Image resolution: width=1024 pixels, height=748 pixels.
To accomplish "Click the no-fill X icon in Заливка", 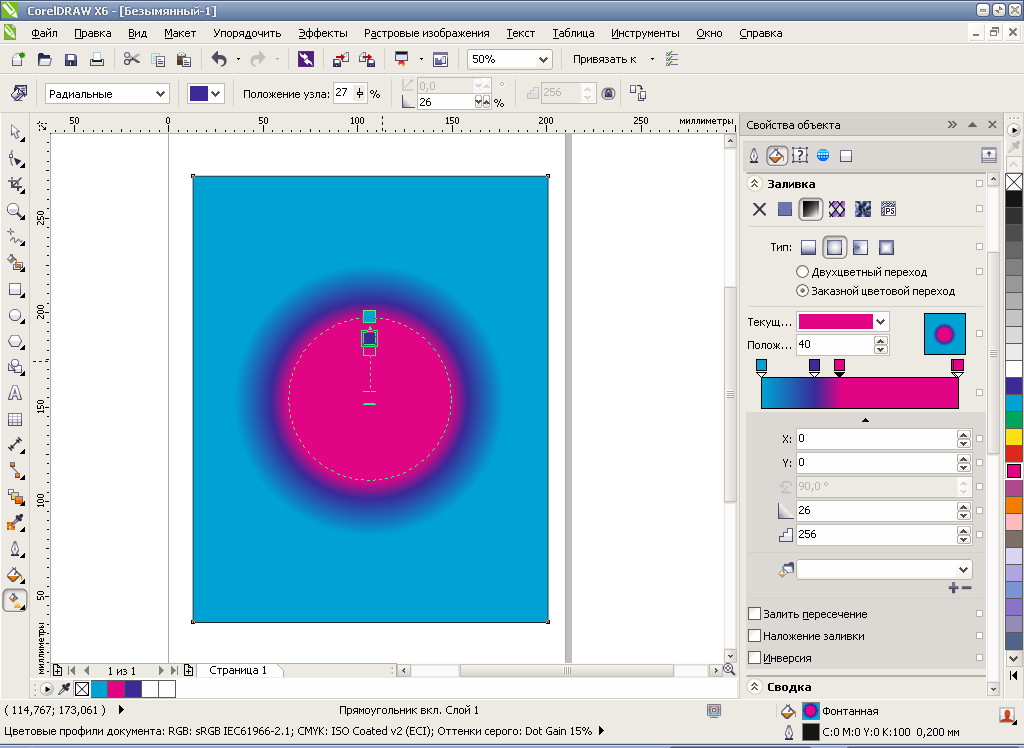I will [759, 209].
